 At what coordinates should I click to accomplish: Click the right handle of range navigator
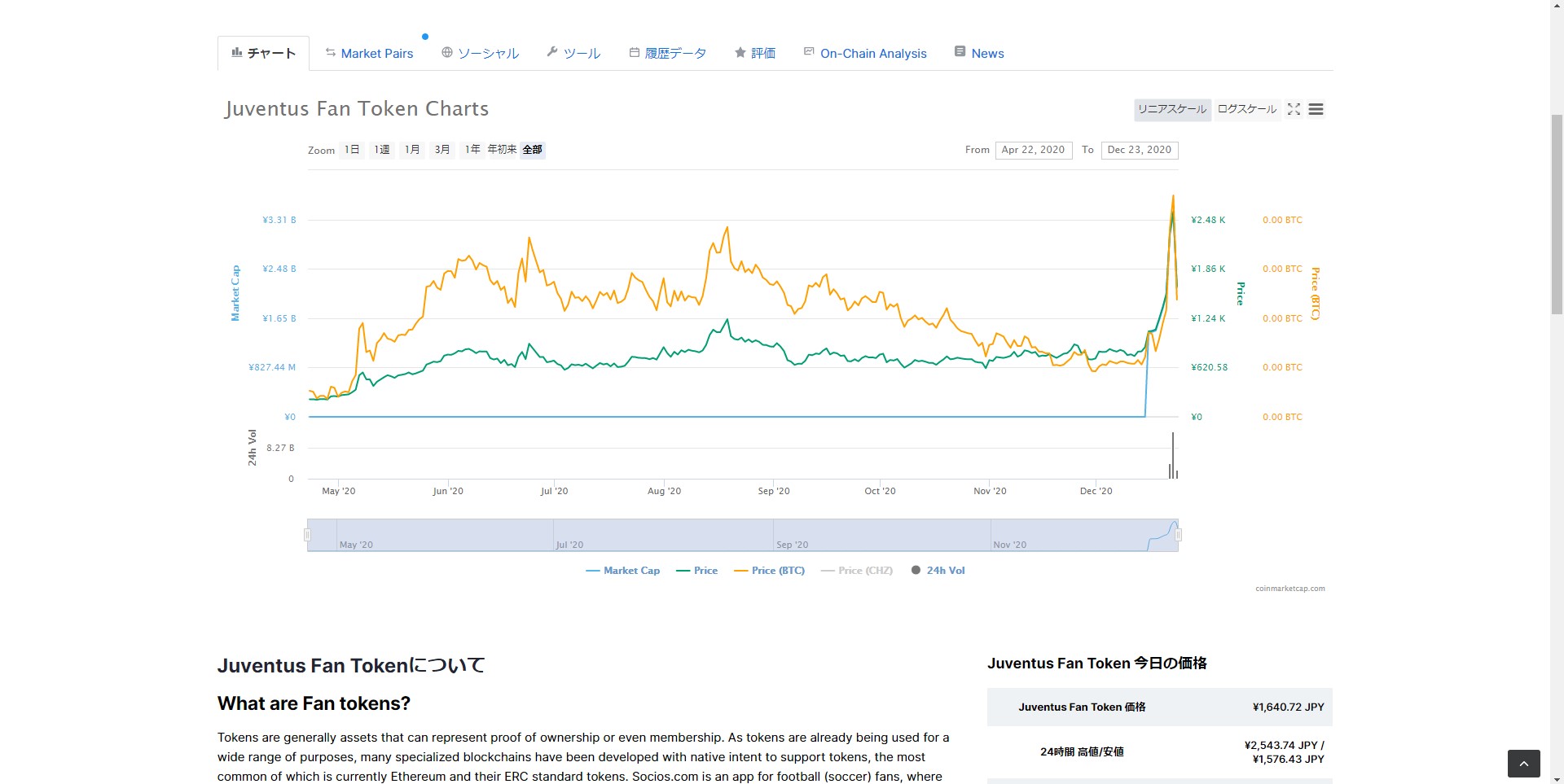click(1178, 535)
